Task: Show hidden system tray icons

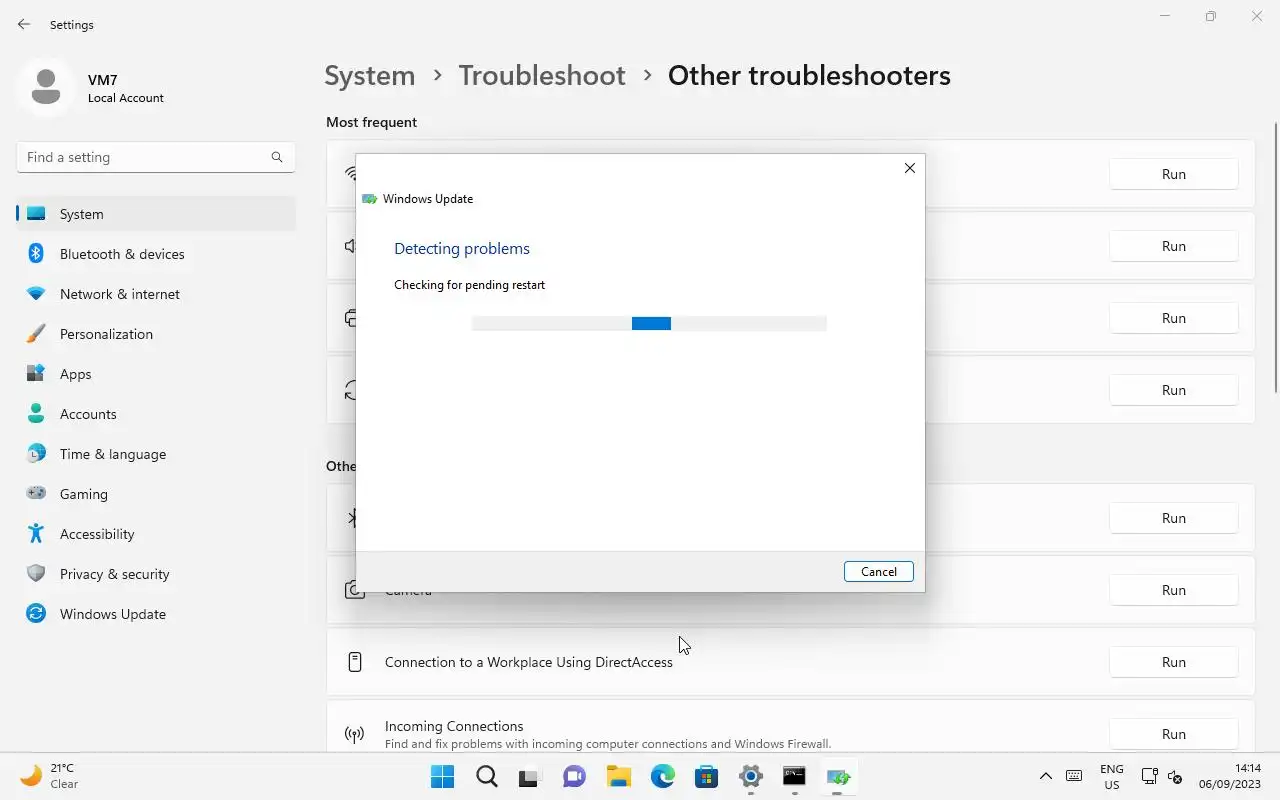Action: click(1046, 776)
